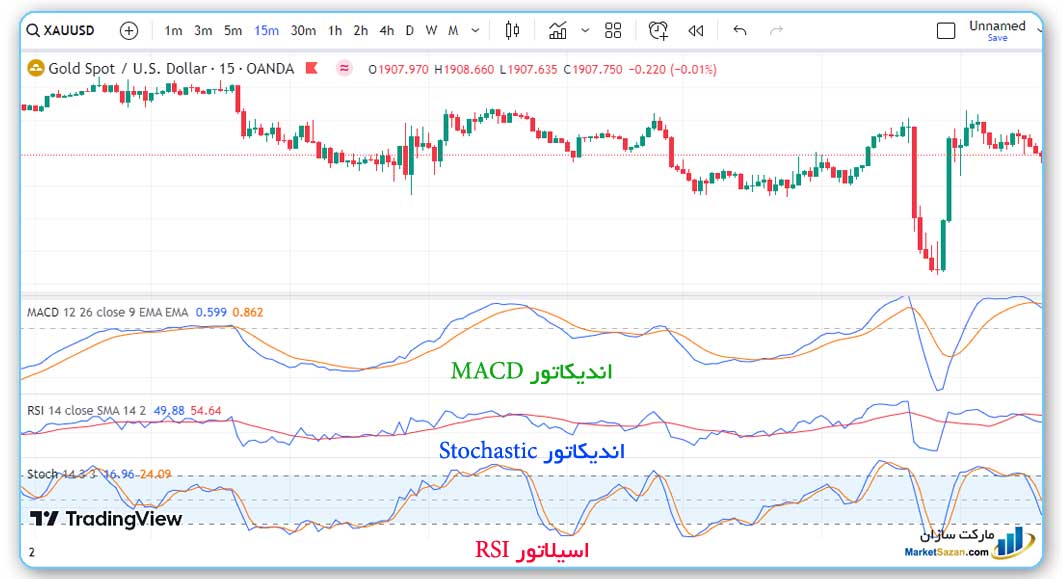Image resolution: width=1062 pixels, height=579 pixels.
Task: Expand the extra timeframes chevron after M
Action: [474, 30]
